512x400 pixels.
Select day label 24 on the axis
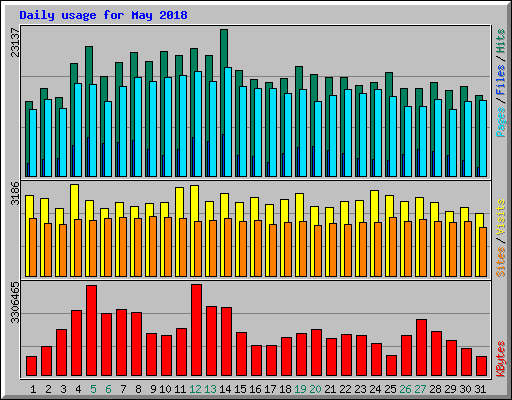point(375,389)
